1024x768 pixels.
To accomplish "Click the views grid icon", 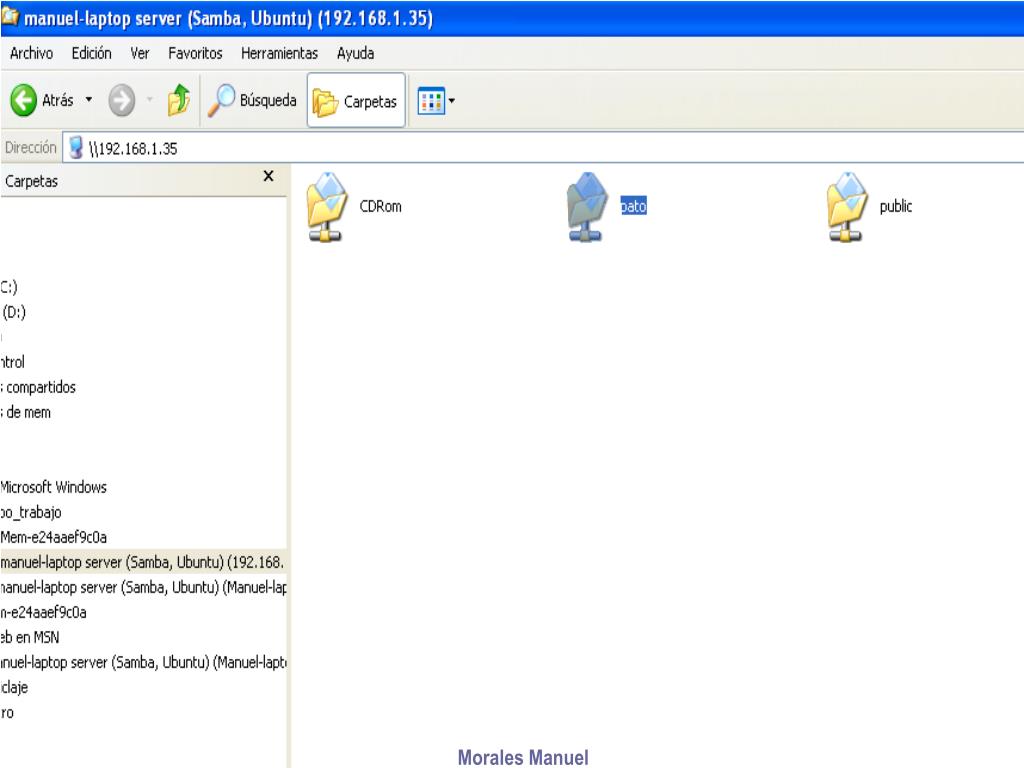I will pos(431,101).
